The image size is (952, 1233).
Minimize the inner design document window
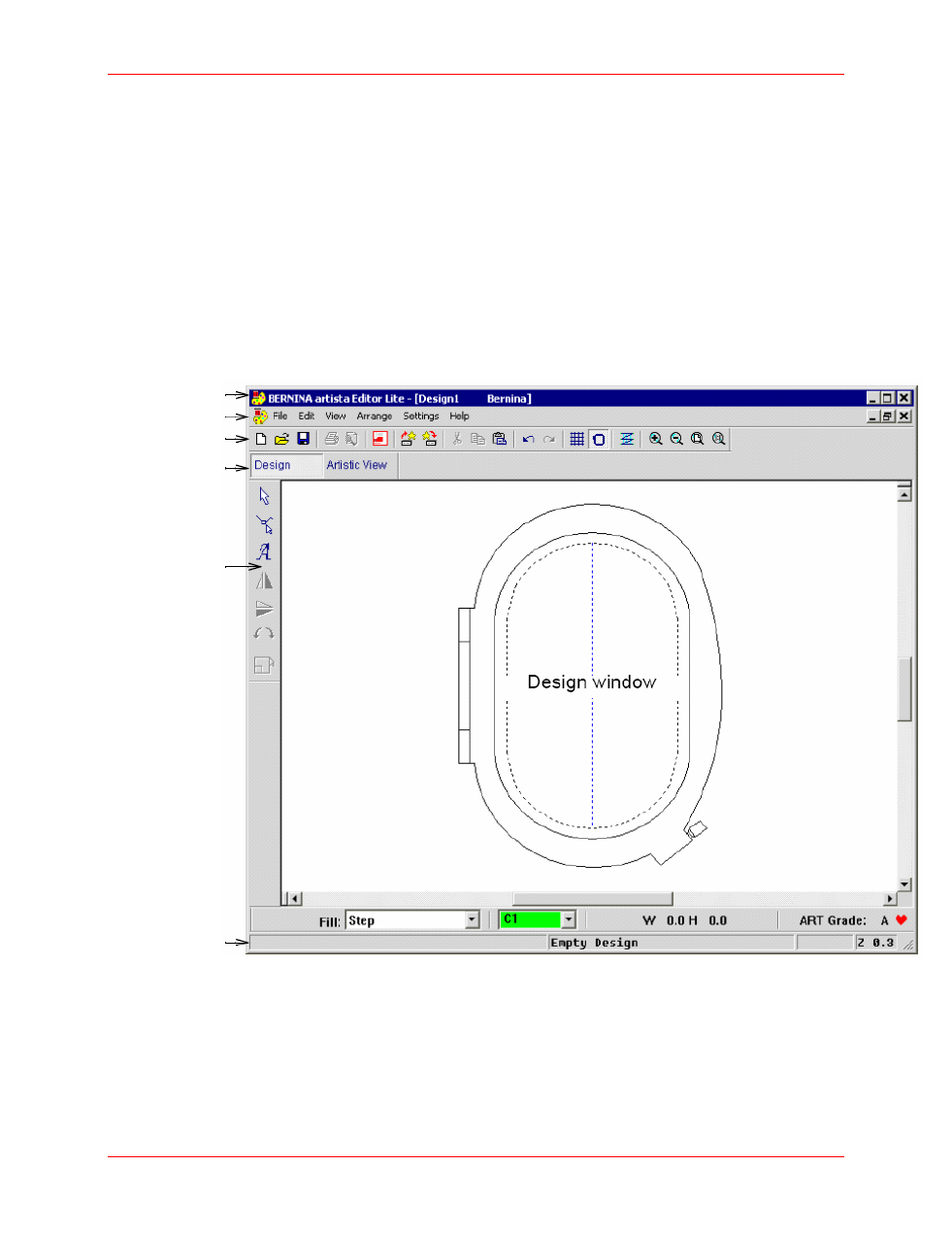point(872,416)
